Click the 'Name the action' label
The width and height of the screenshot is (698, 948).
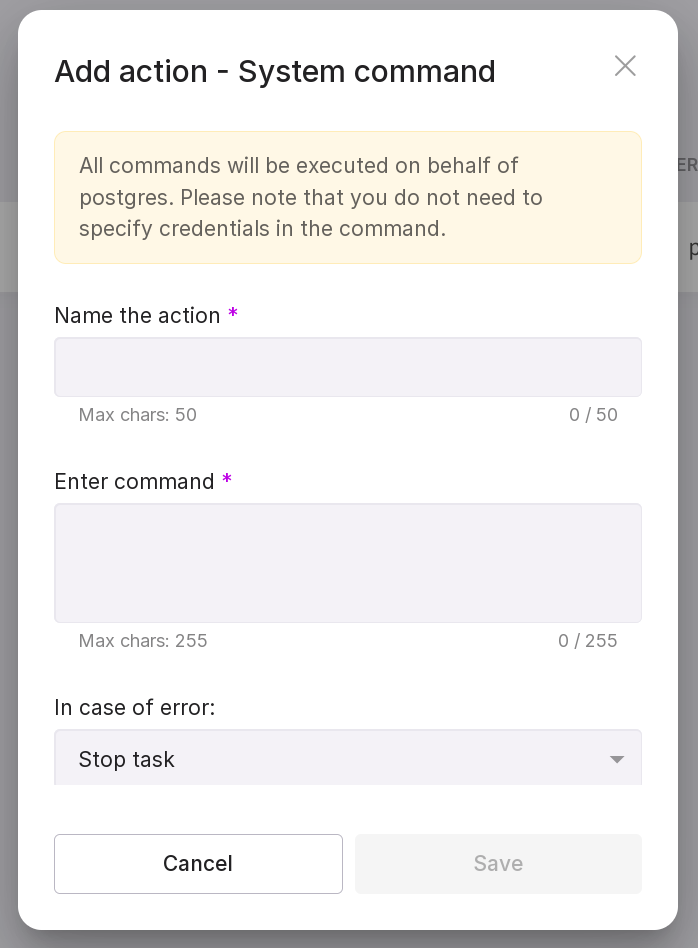coord(137,316)
